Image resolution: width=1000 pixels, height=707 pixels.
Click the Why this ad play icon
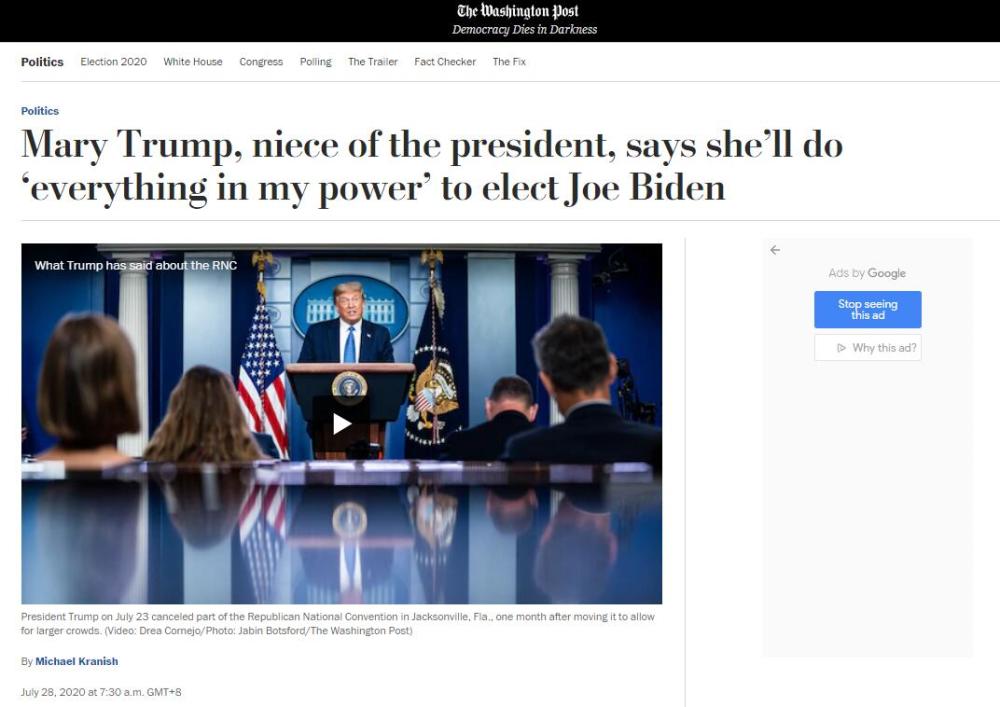[x=841, y=348]
